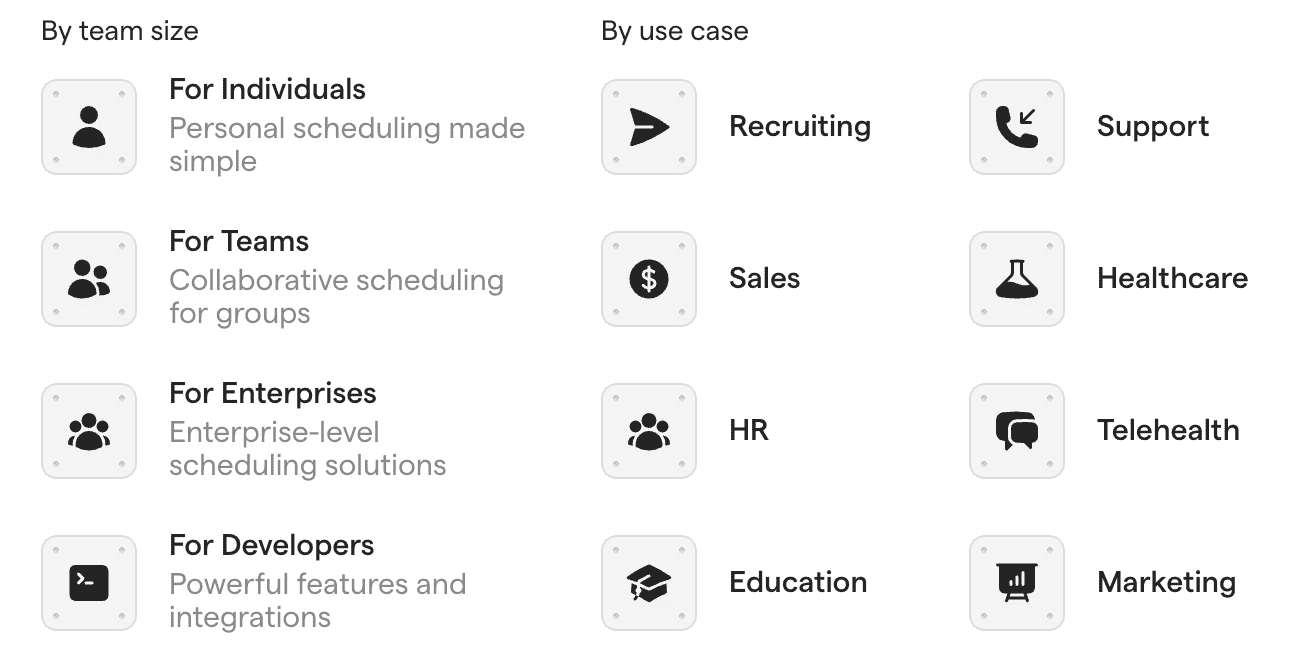The width and height of the screenshot is (1316, 650).
Task: Click the graduation cap Education icon
Action: 648,583
